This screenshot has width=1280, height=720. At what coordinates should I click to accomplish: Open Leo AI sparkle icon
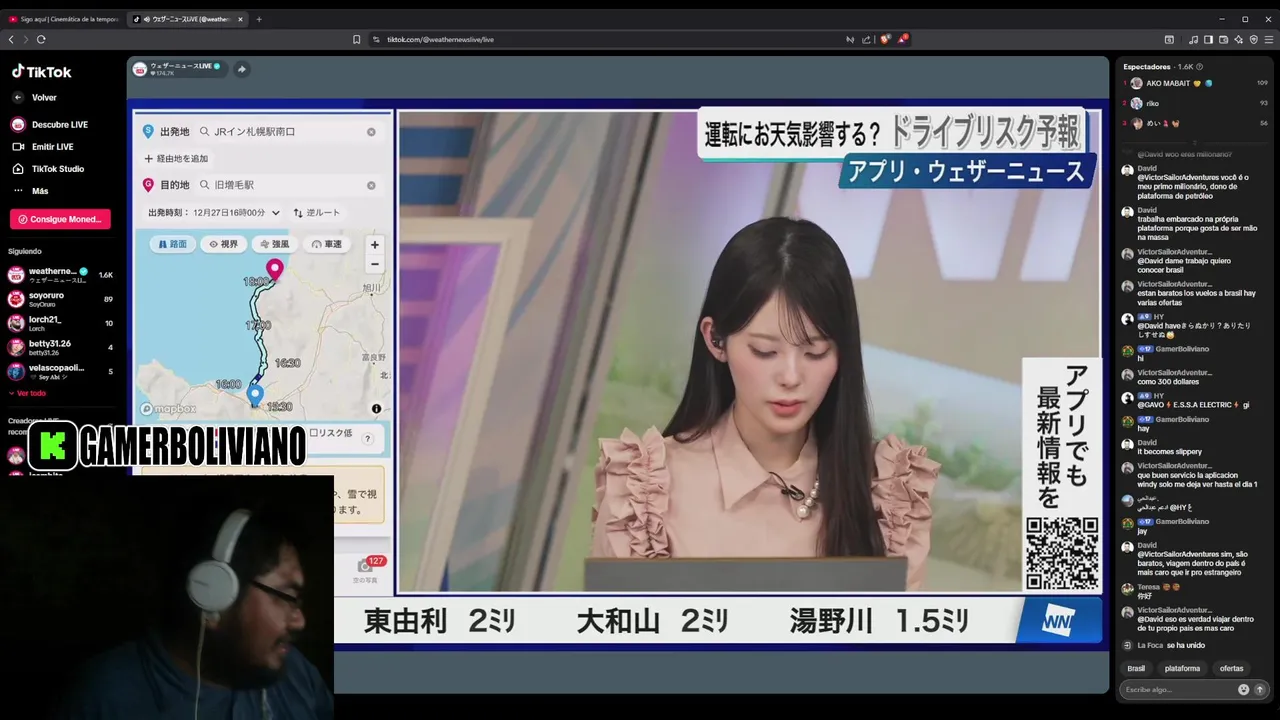point(1238,39)
